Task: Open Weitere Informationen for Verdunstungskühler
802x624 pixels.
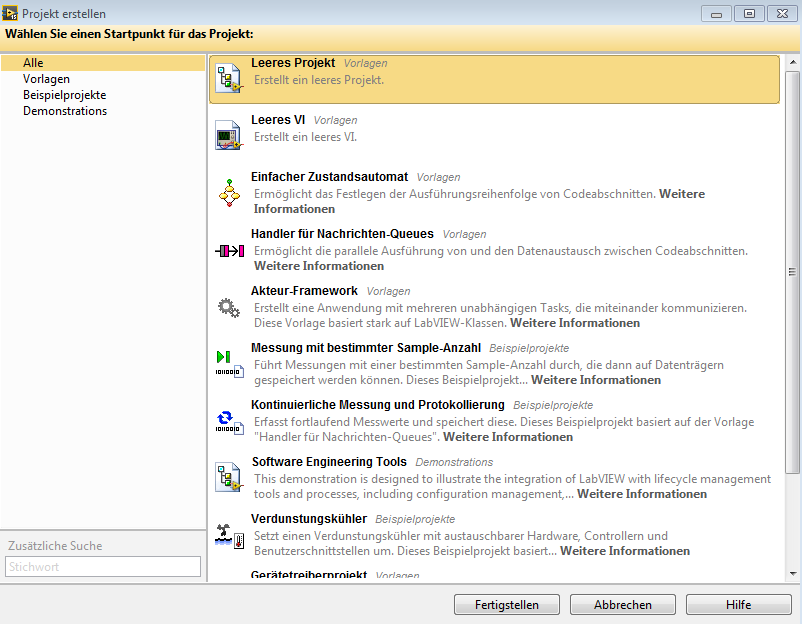Action: pos(625,551)
